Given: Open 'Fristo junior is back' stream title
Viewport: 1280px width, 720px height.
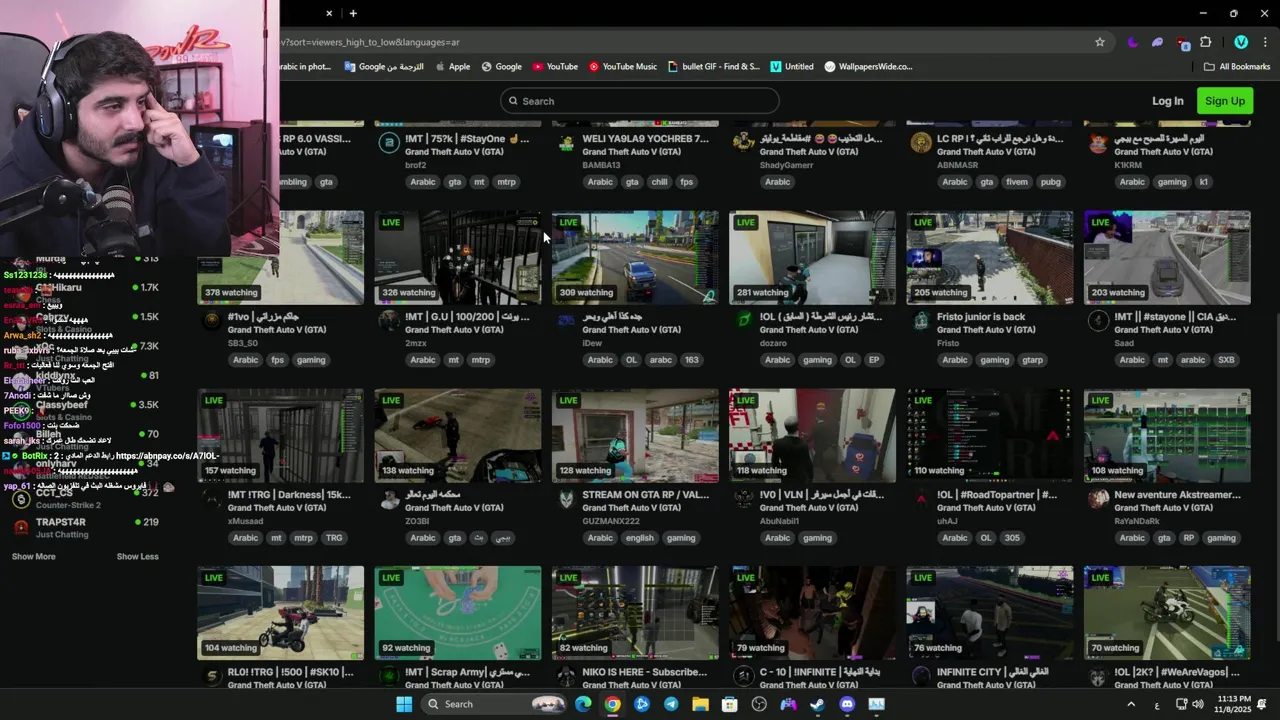Looking at the screenshot, I should click(981, 317).
